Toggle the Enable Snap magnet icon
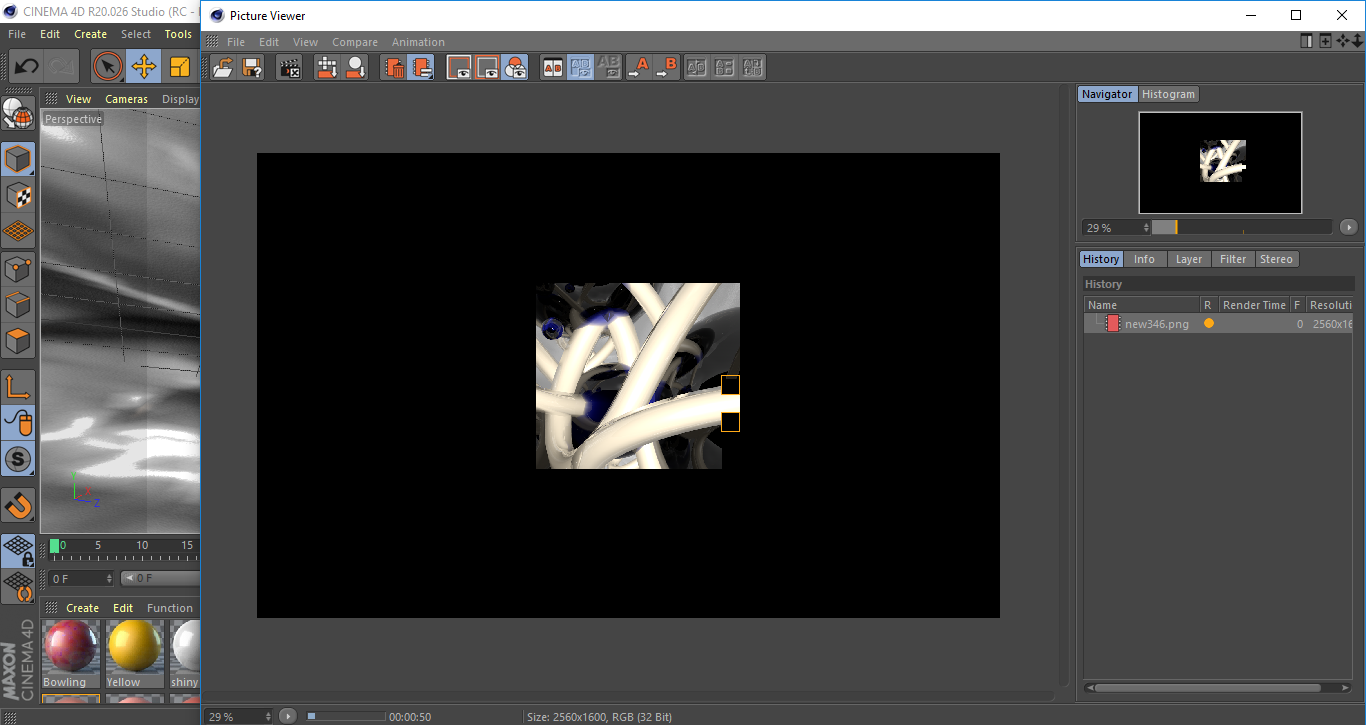1366x725 pixels. (x=18, y=505)
